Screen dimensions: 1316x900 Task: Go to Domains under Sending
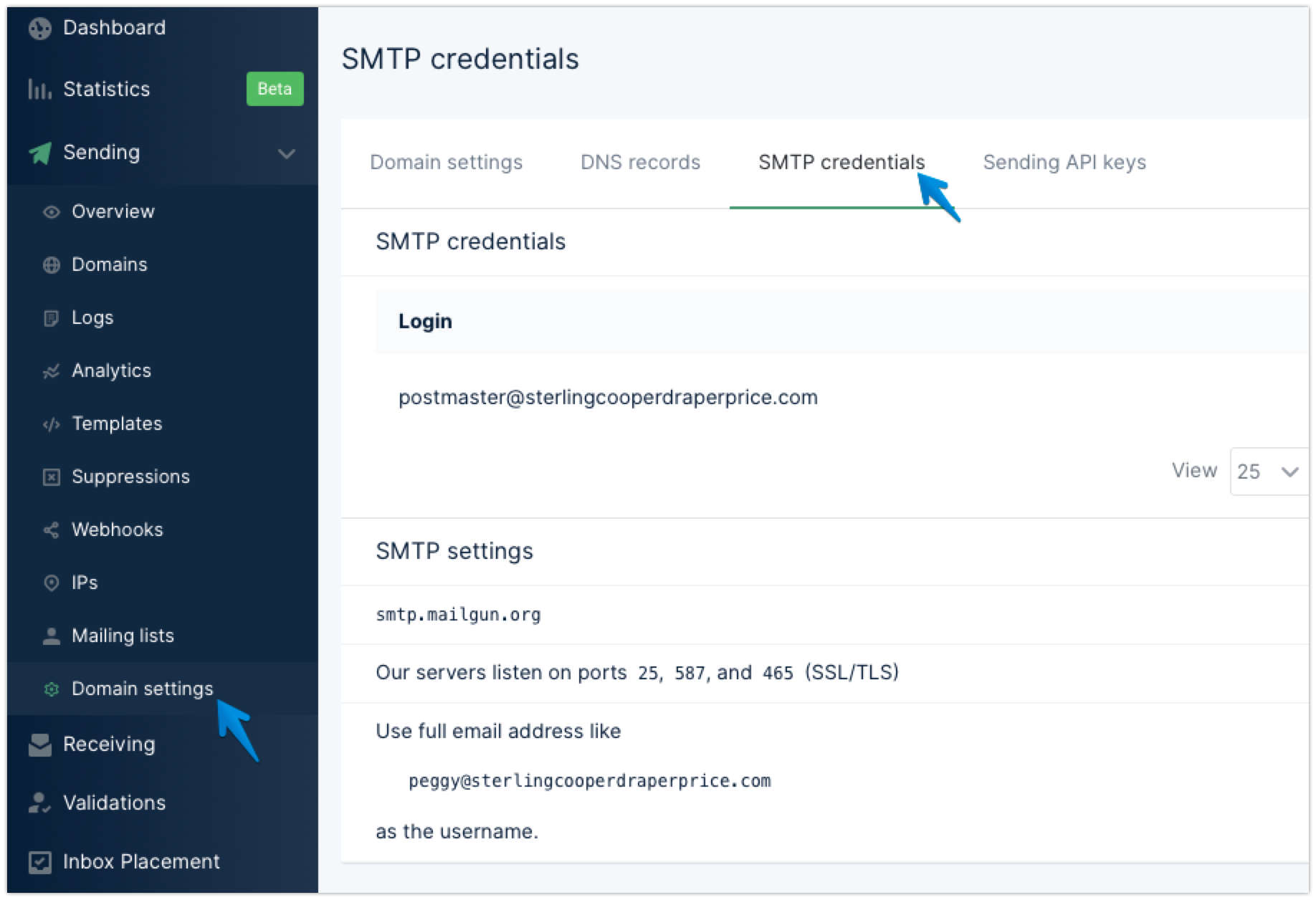pos(110,265)
